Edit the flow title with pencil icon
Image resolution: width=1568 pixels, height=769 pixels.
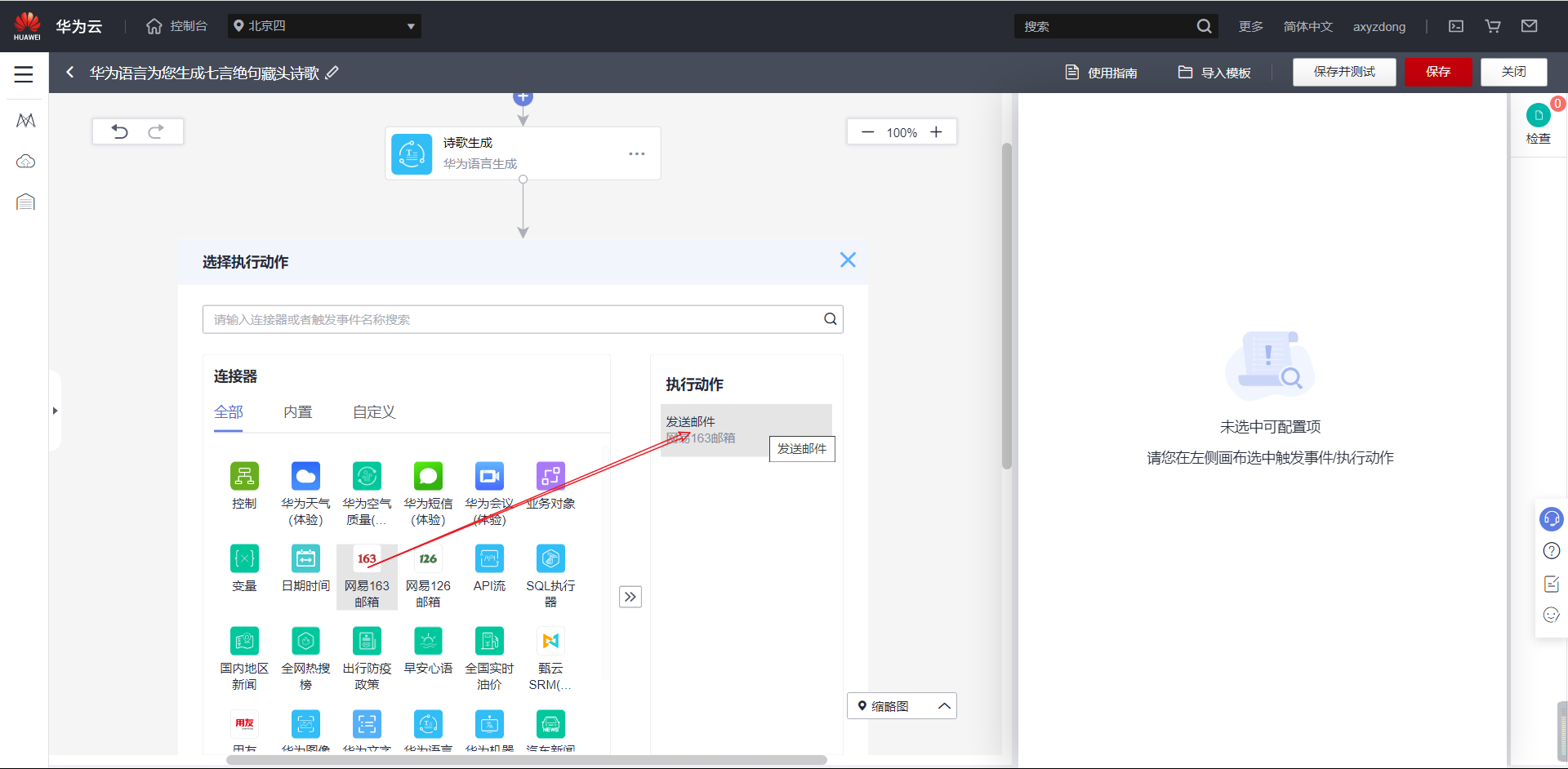tap(332, 73)
